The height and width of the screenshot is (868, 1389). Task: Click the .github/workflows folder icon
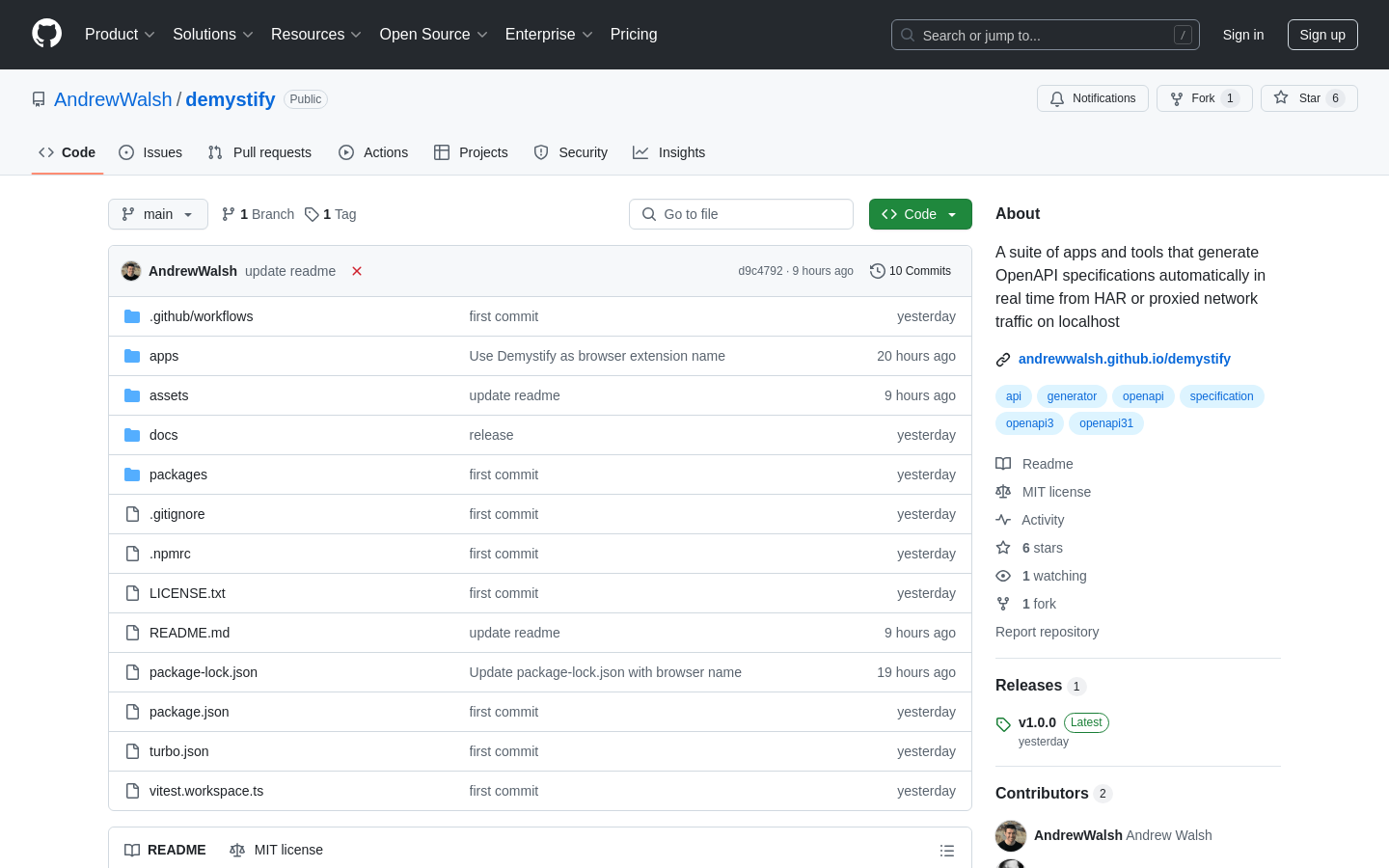point(132,316)
